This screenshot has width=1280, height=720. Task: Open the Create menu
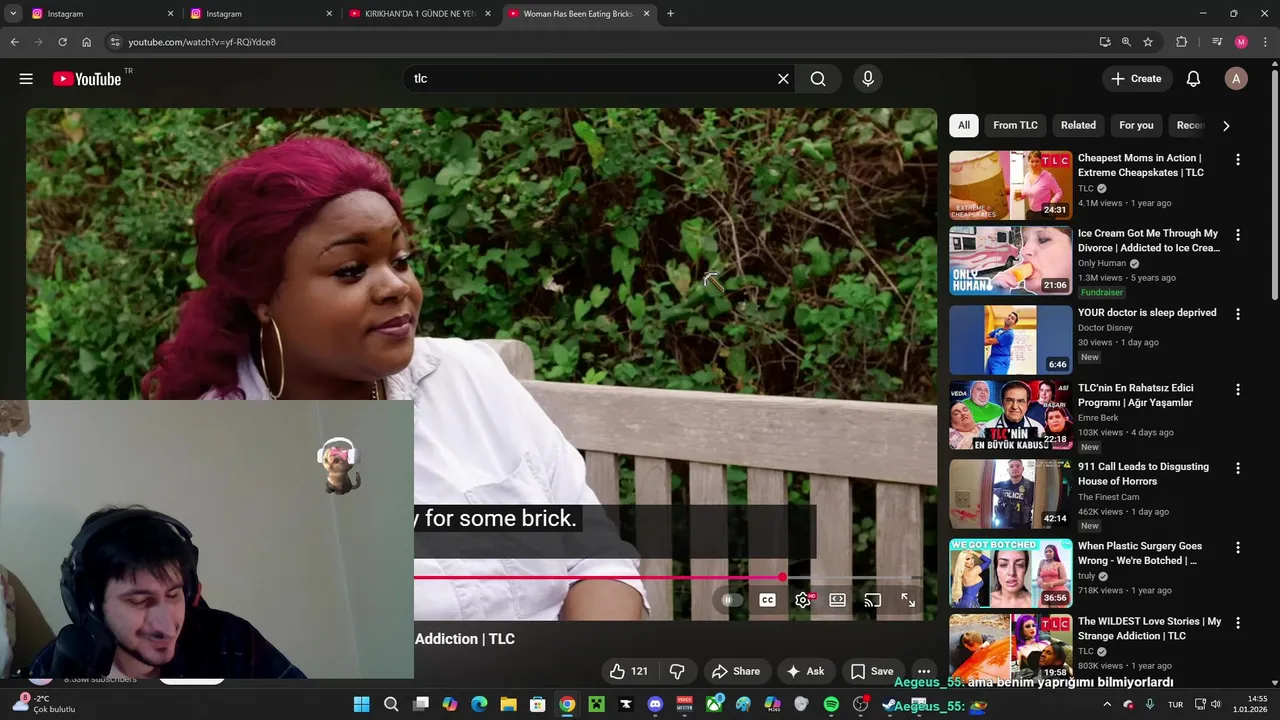(x=1136, y=79)
